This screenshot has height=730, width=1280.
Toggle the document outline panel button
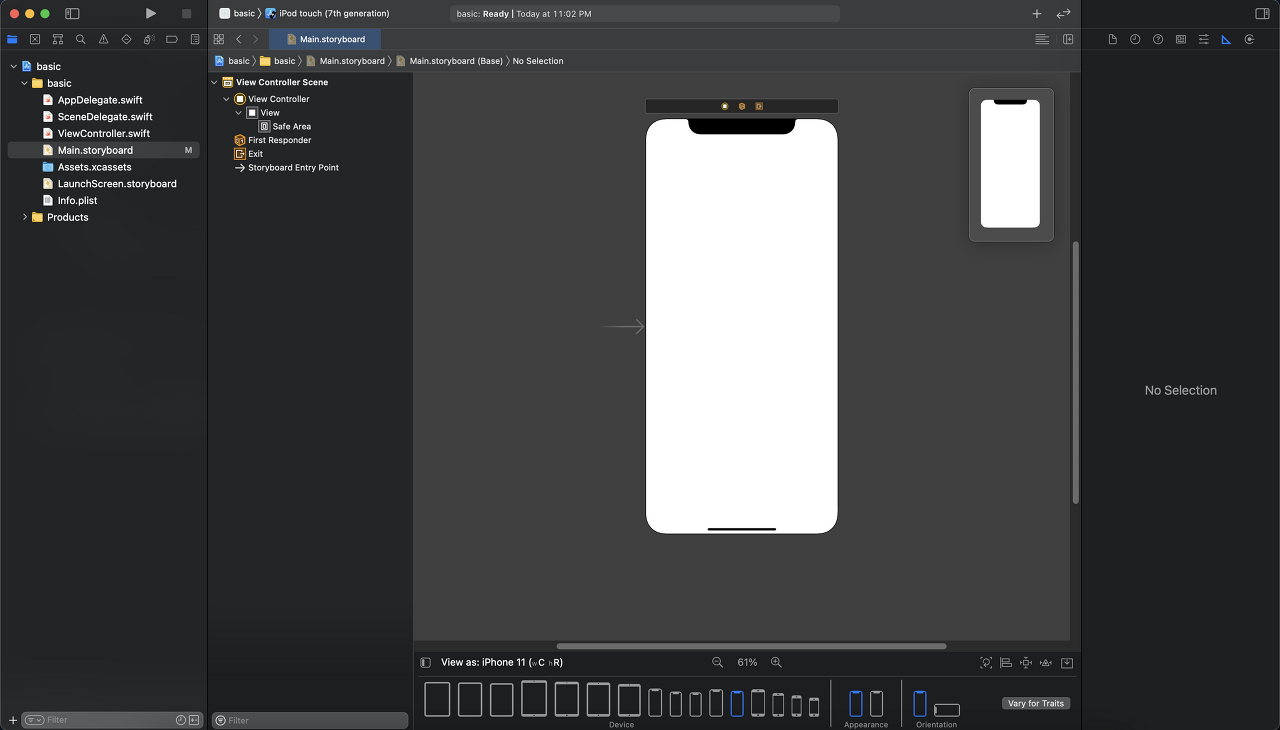click(x=425, y=663)
